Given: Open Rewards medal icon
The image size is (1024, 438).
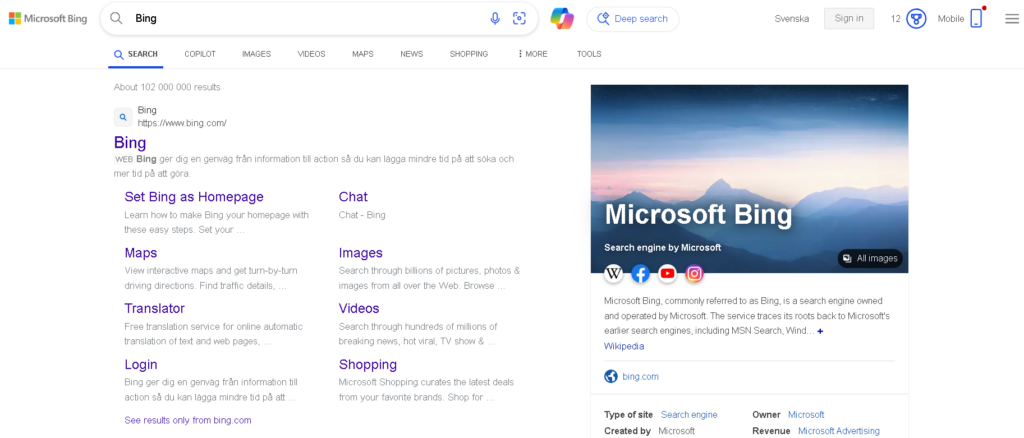Looking at the screenshot, I should [x=916, y=19].
